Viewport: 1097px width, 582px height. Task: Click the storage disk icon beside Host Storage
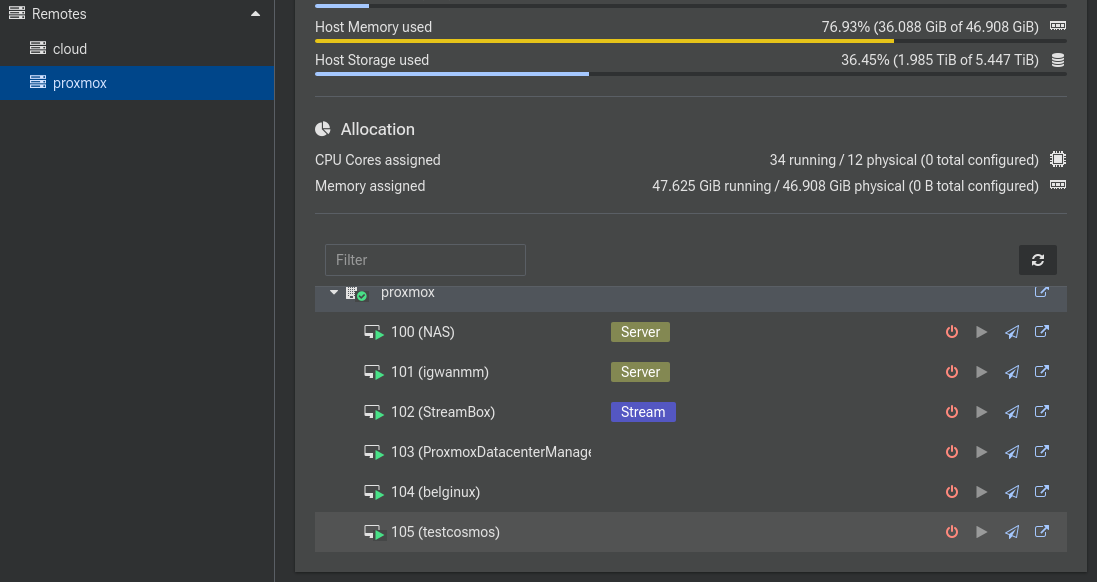tap(1058, 60)
